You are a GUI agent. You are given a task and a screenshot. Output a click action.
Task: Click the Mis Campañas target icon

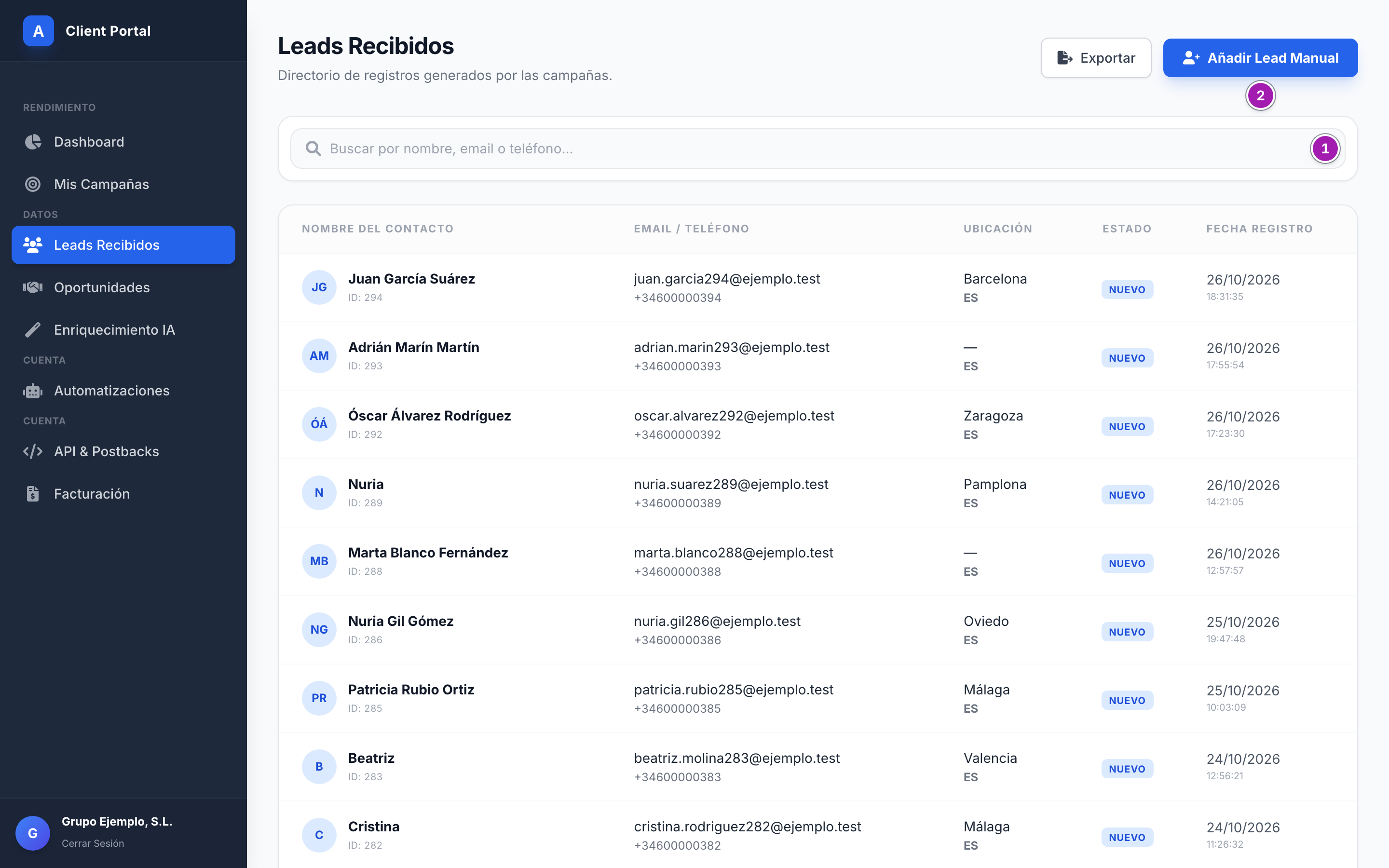click(x=33, y=184)
